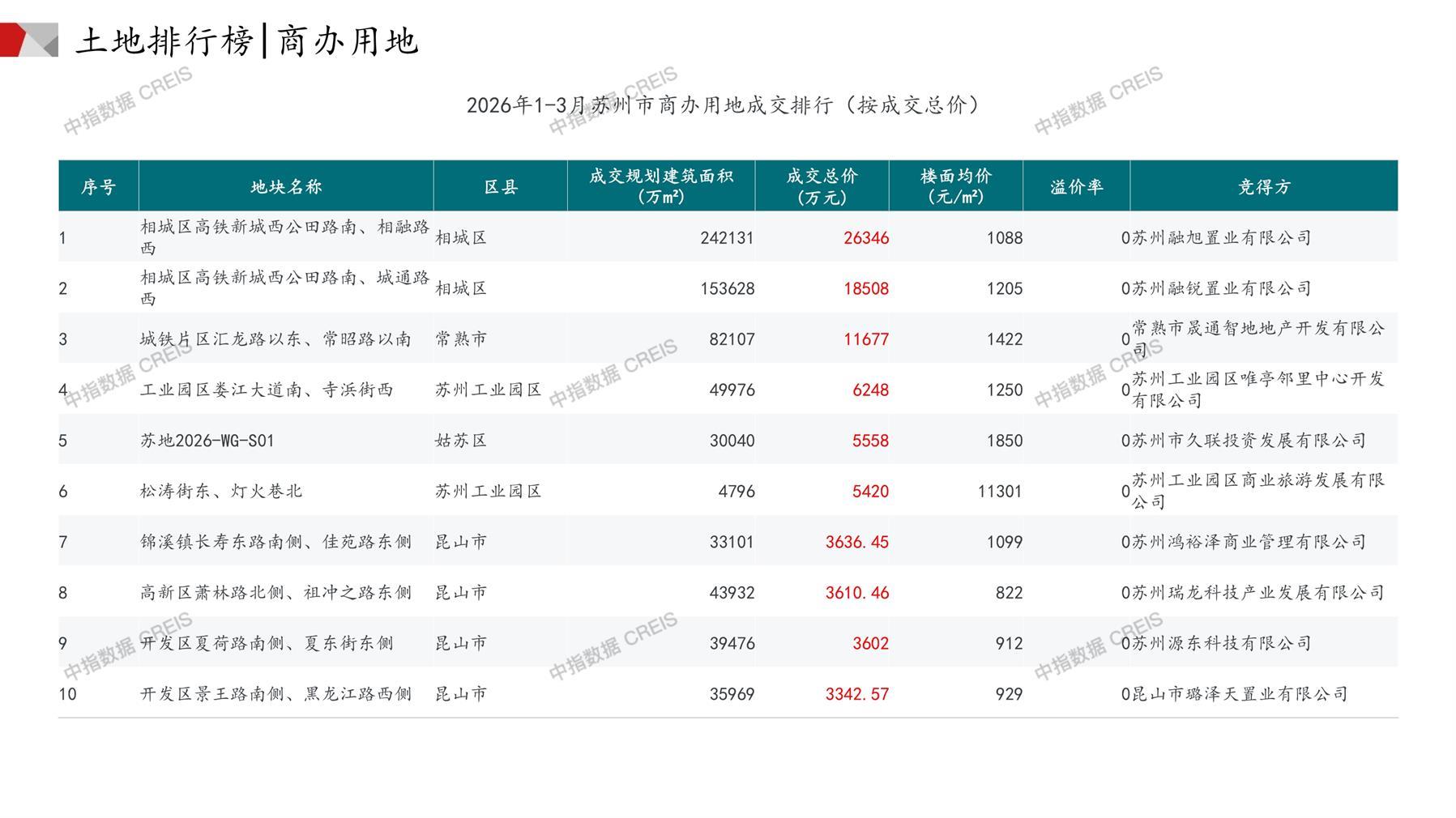Screen dimensions: 1456x818
Task: Select parcel name 松涛街东、灯火巷北
Action: click(221, 492)
